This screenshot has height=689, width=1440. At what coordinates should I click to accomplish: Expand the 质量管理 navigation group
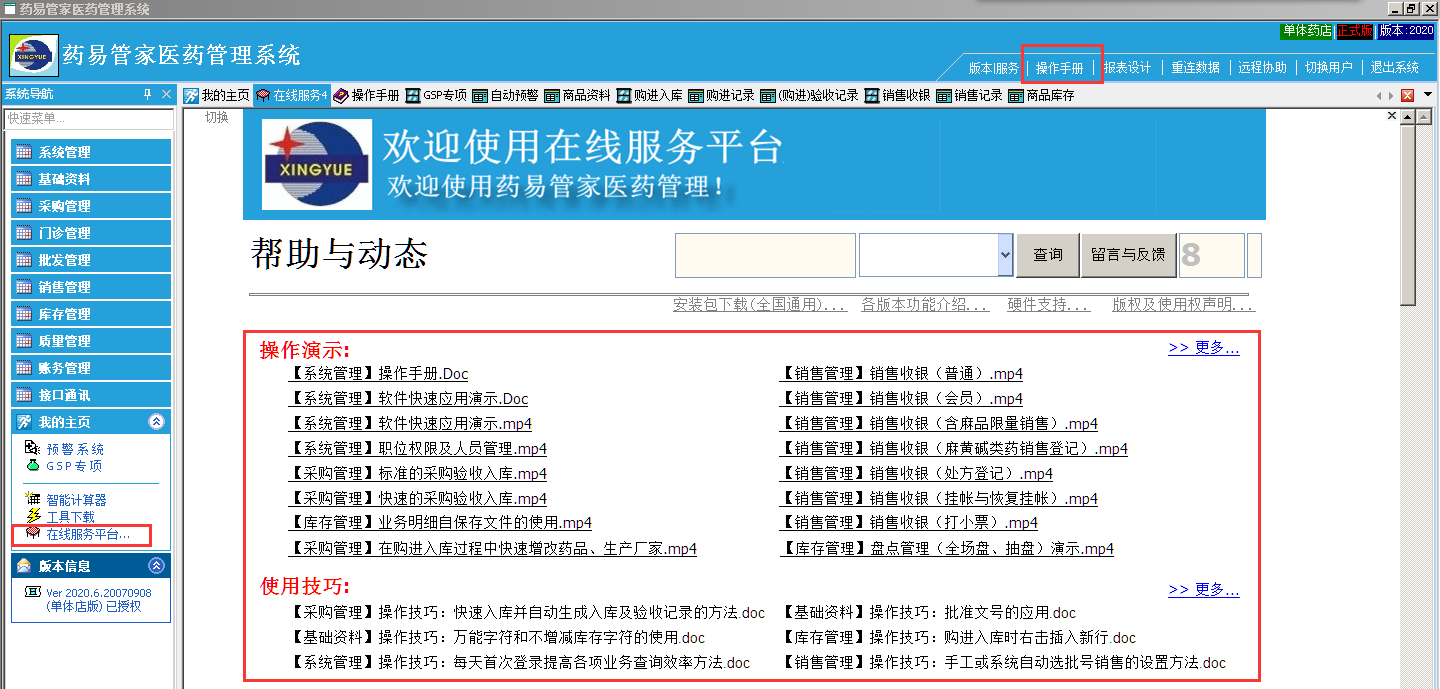91,342
